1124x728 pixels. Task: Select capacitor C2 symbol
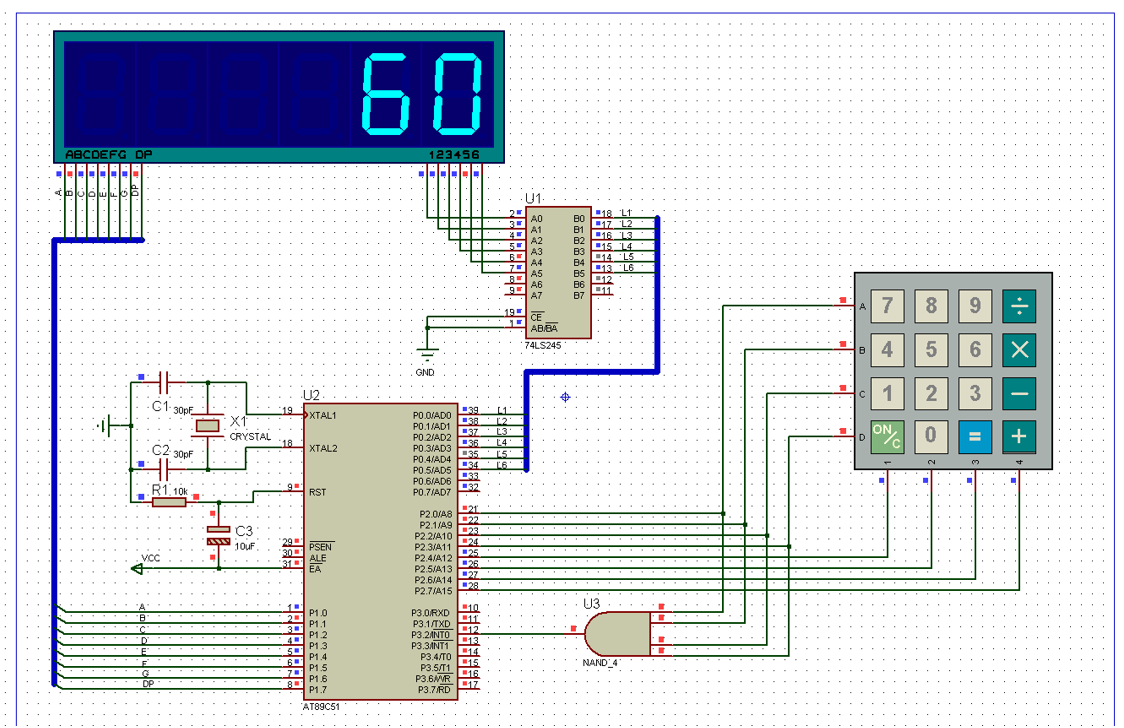tap(163, 470)
